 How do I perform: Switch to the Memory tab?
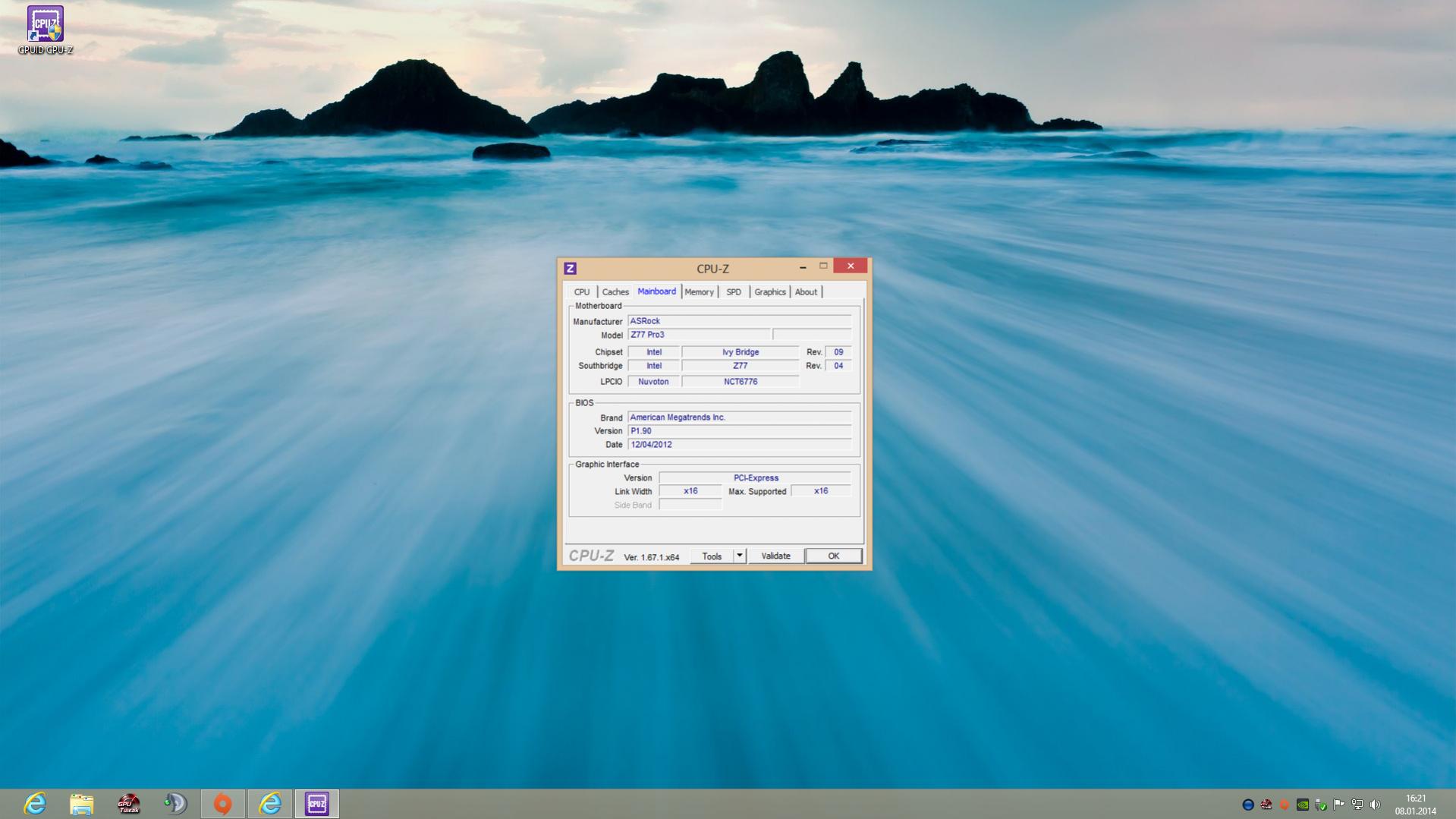pos(699,292)
